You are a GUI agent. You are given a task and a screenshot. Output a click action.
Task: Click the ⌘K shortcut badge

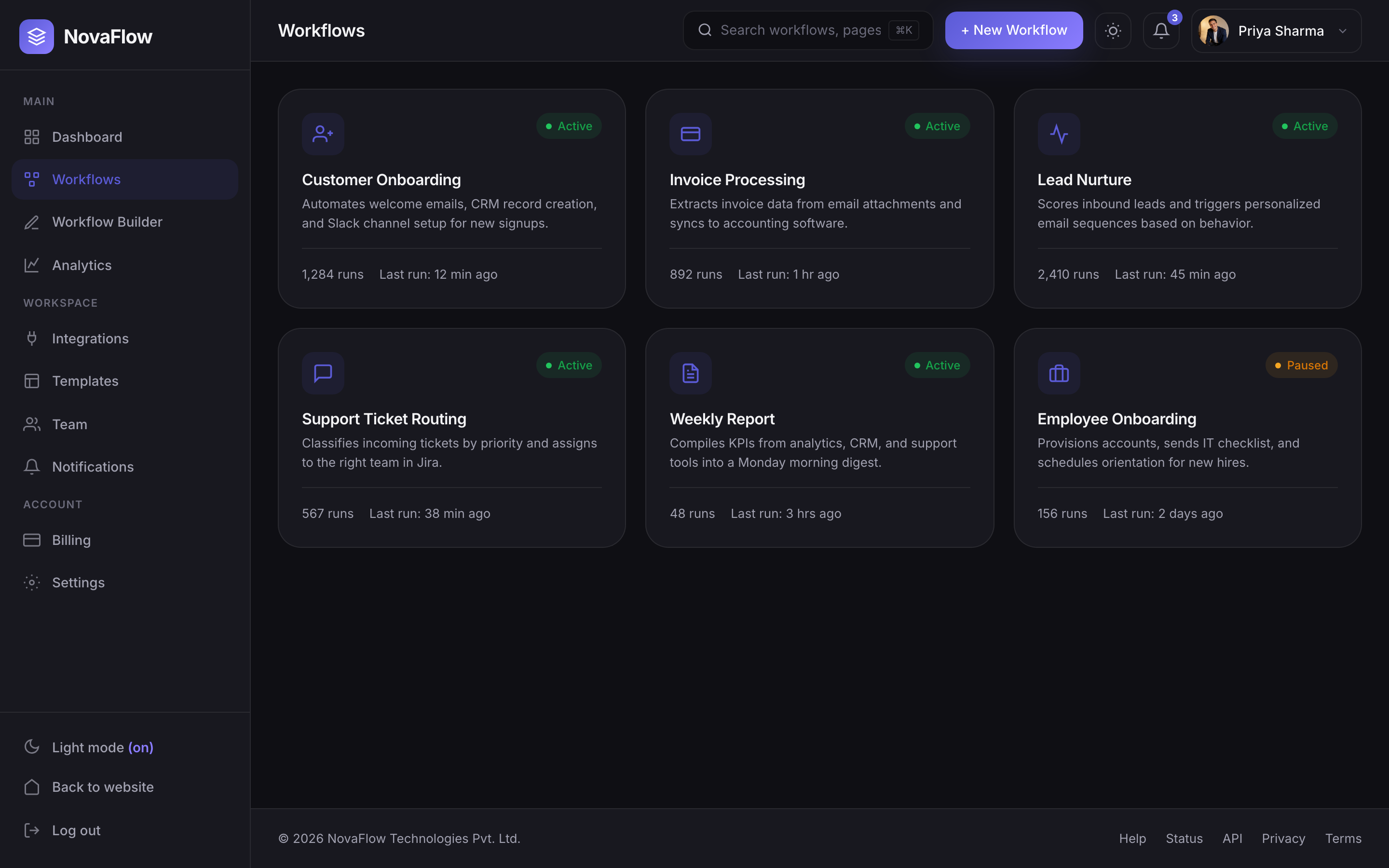[903, 30]
